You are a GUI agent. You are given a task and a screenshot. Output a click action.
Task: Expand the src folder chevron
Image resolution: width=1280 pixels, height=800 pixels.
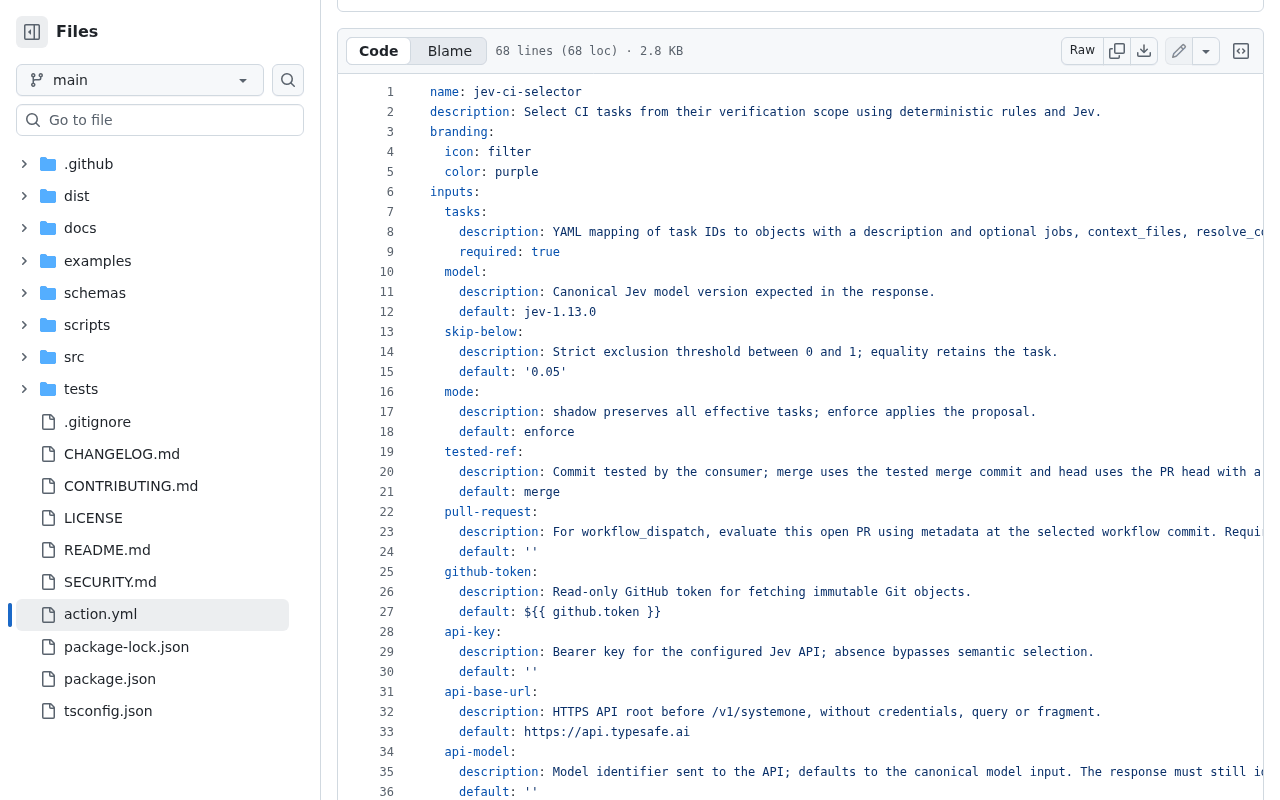pyautogui.click(x=24, y=357)
